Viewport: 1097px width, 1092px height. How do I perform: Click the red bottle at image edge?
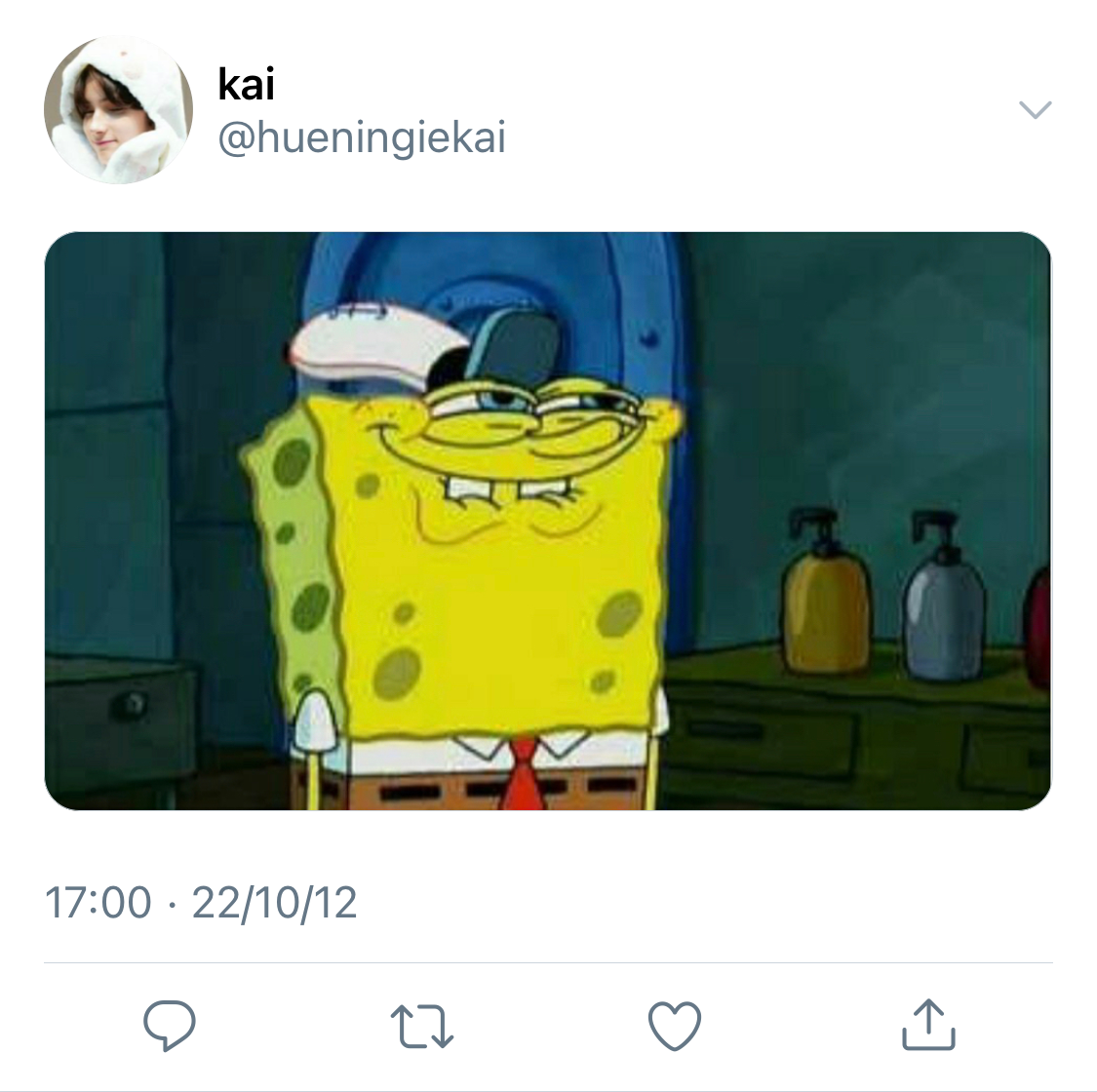click(x=1038, y=629)
